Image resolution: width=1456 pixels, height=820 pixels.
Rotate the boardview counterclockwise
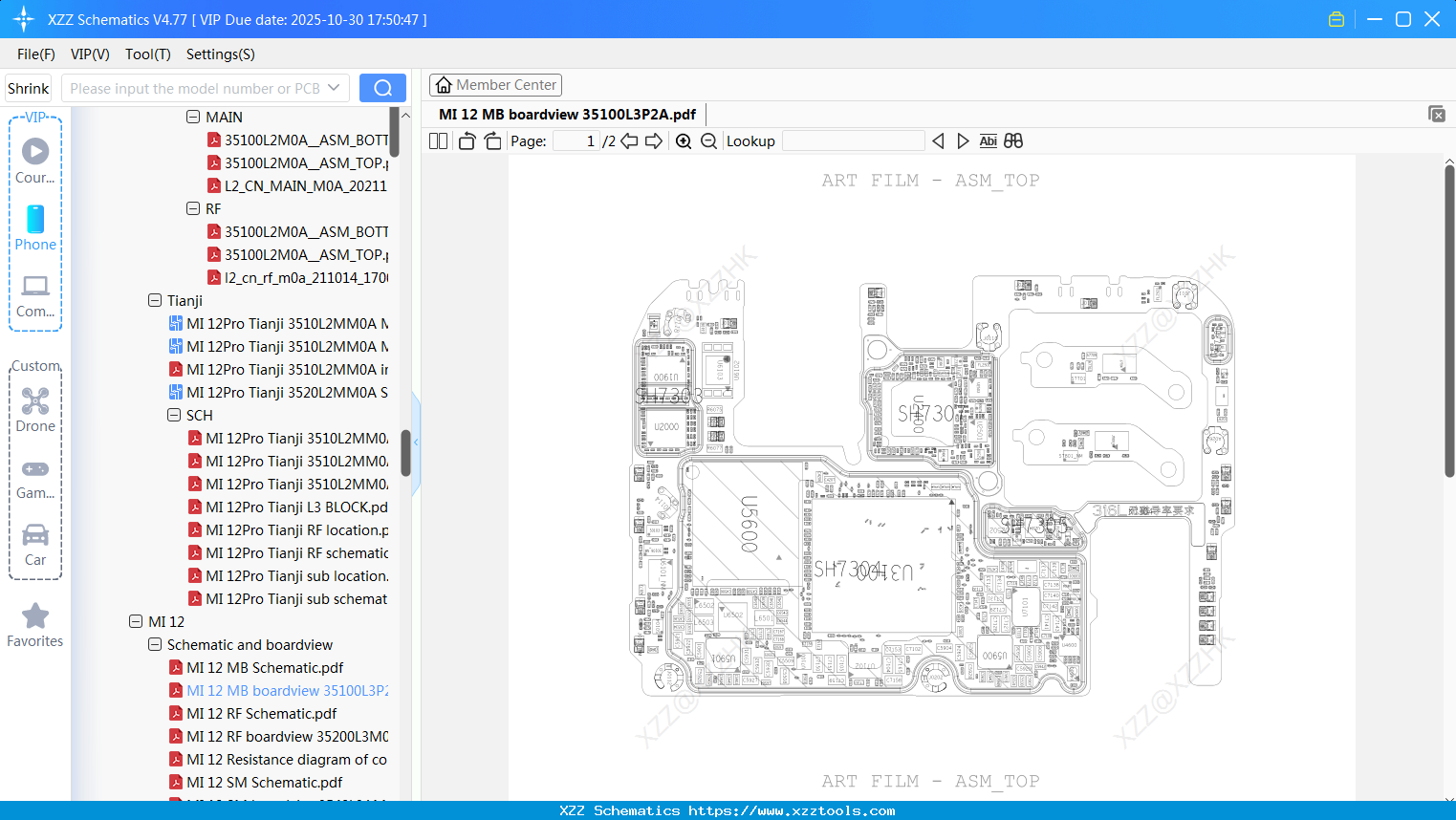tap(466, 140)
